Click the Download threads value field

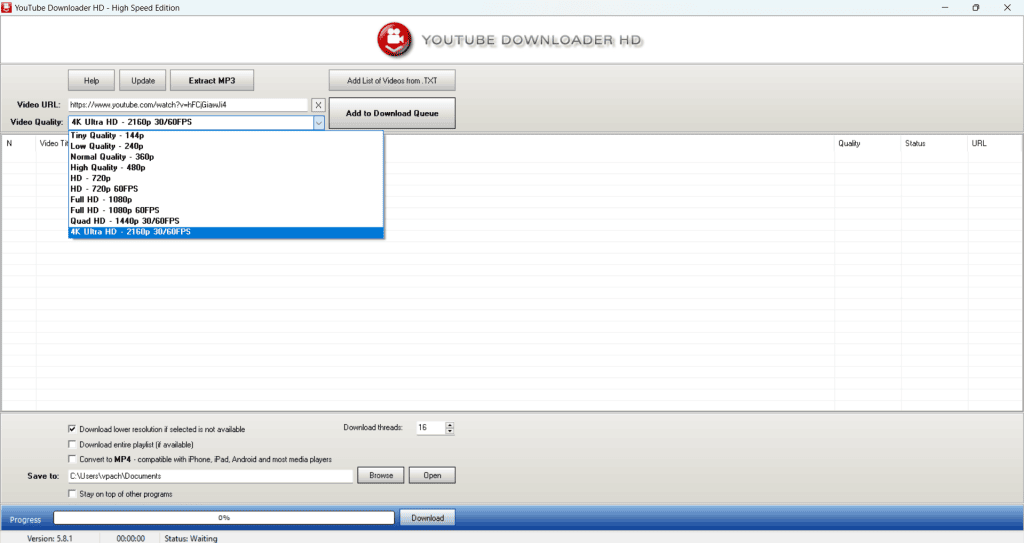click(431, 427)
